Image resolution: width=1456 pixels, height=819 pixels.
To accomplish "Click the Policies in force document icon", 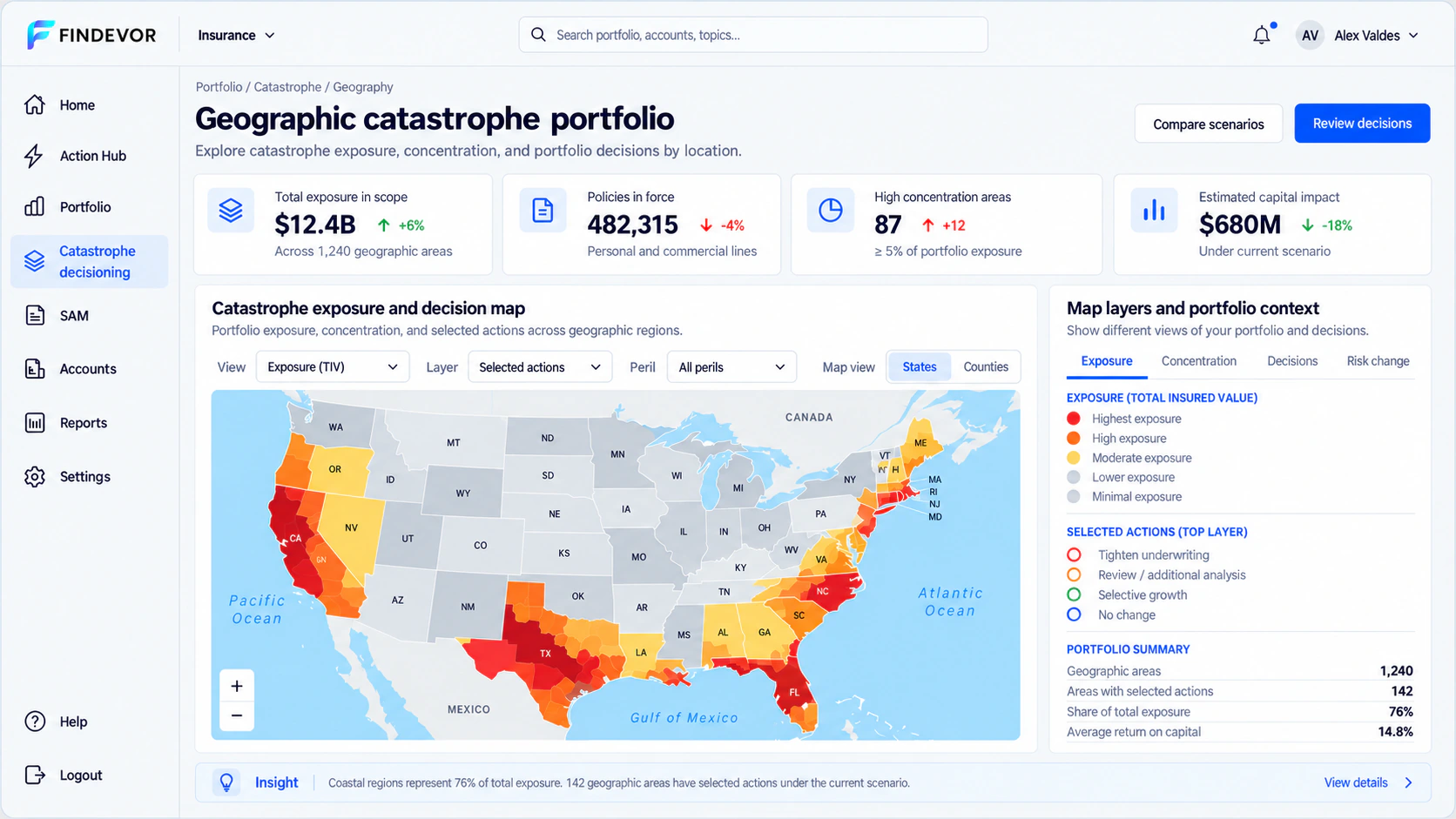I will [x=543, y=211].
